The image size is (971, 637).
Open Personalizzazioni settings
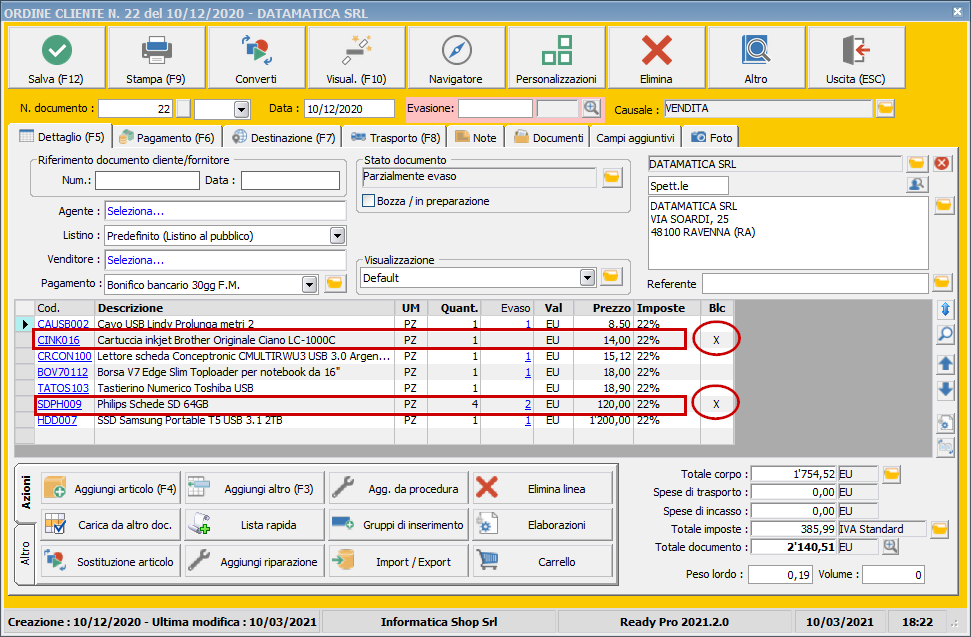[556, 57]
